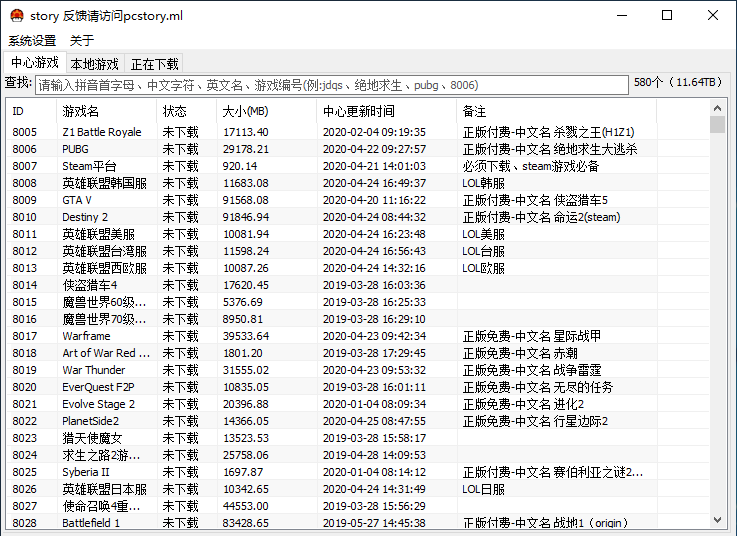737x536 pixels.
Task: Sort by the 大小(MB) column header
Action: pos(267,111)
